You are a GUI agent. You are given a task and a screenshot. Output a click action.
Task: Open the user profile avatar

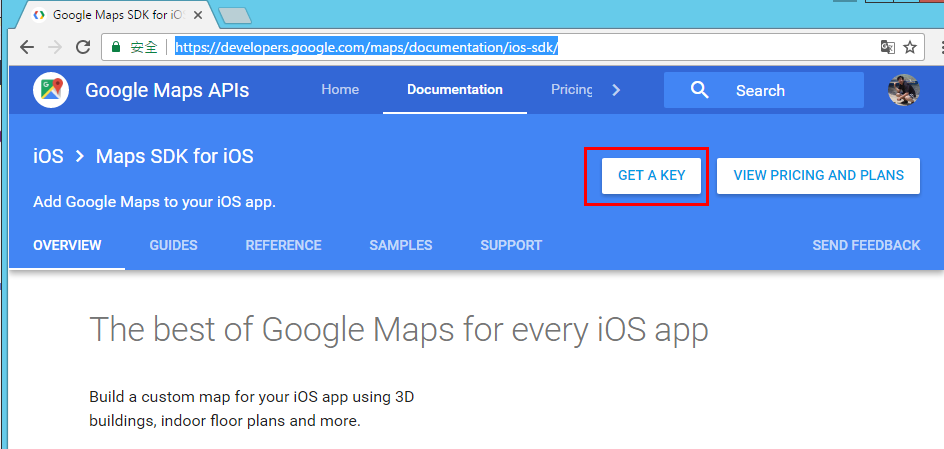904,90
